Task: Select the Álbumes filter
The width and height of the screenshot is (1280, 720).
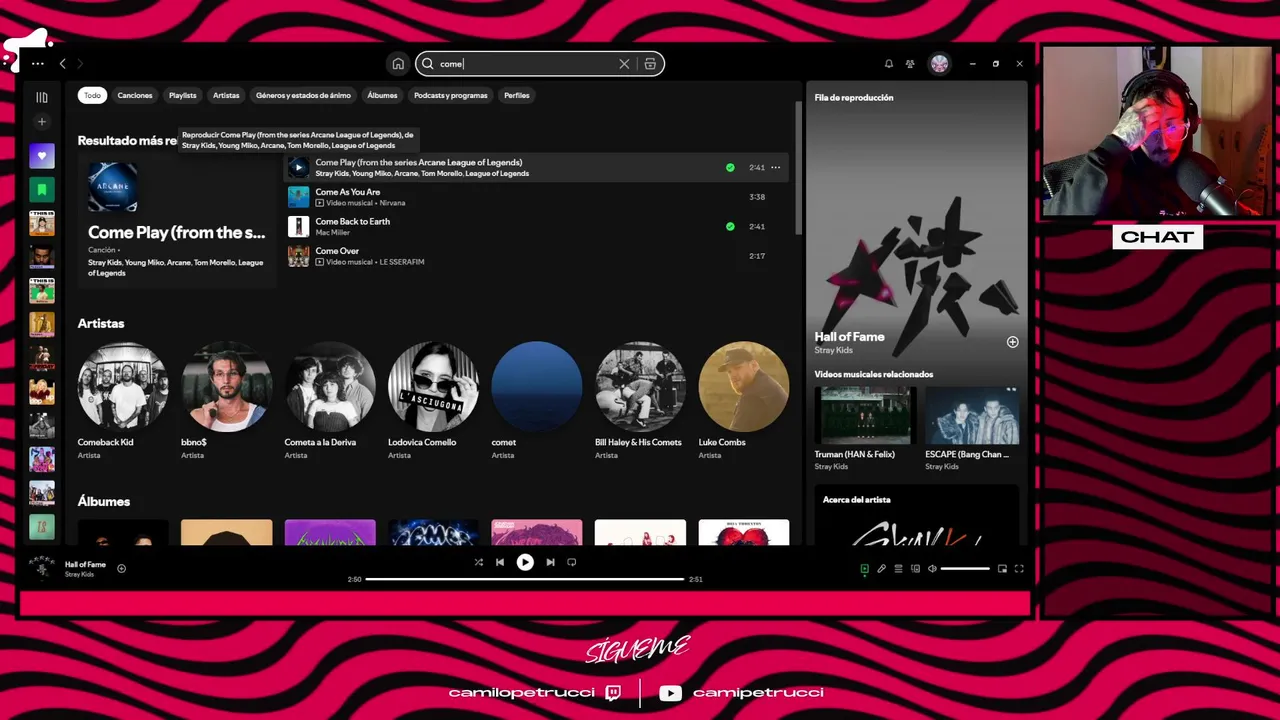Action: [382, 95]
